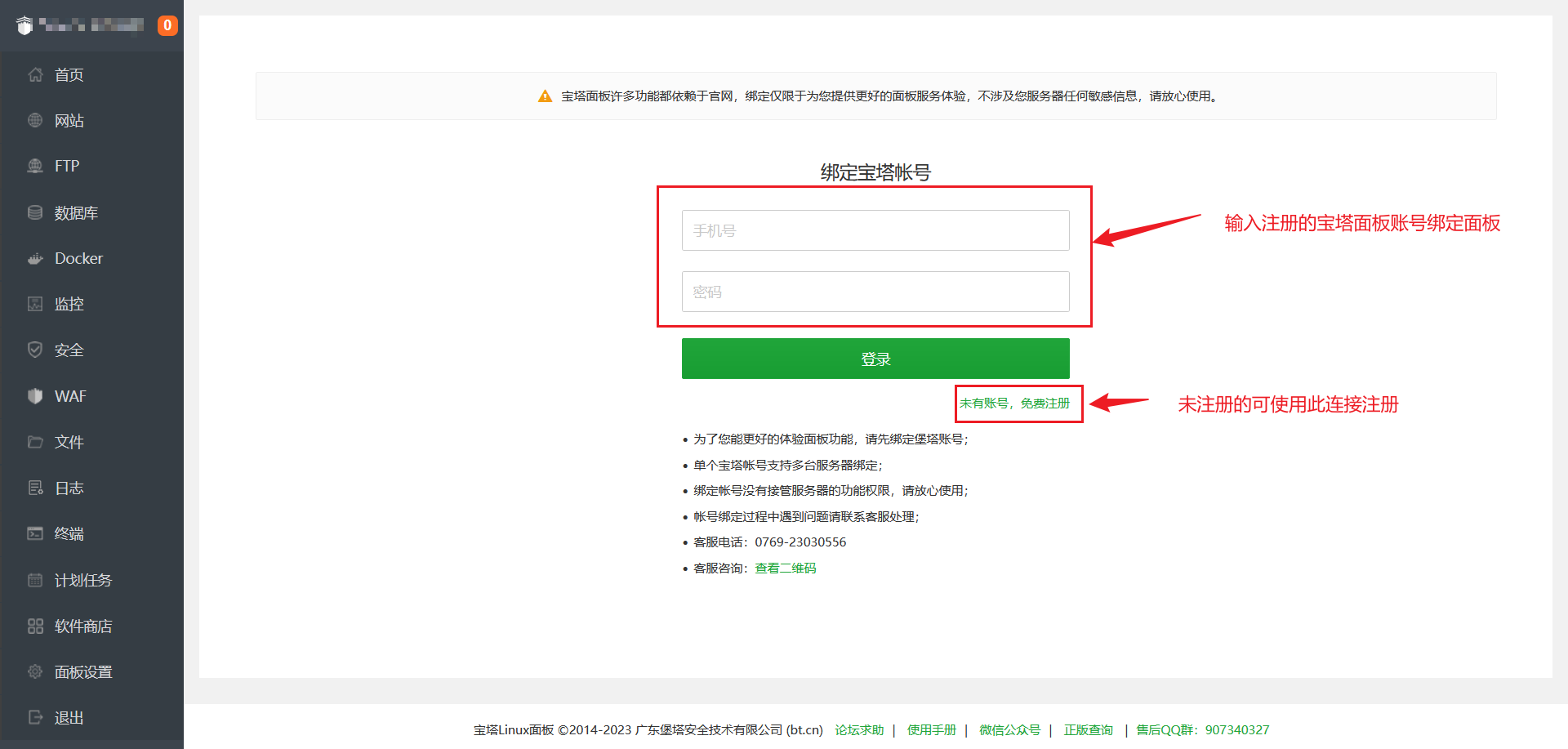Go to the 计划任务 menu label
The image size is (1568, 749).
click(x=83, y=580)
